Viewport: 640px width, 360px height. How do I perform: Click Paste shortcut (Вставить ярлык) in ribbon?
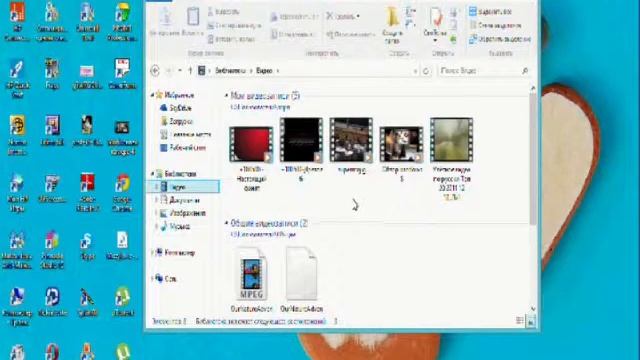[231, 39]
